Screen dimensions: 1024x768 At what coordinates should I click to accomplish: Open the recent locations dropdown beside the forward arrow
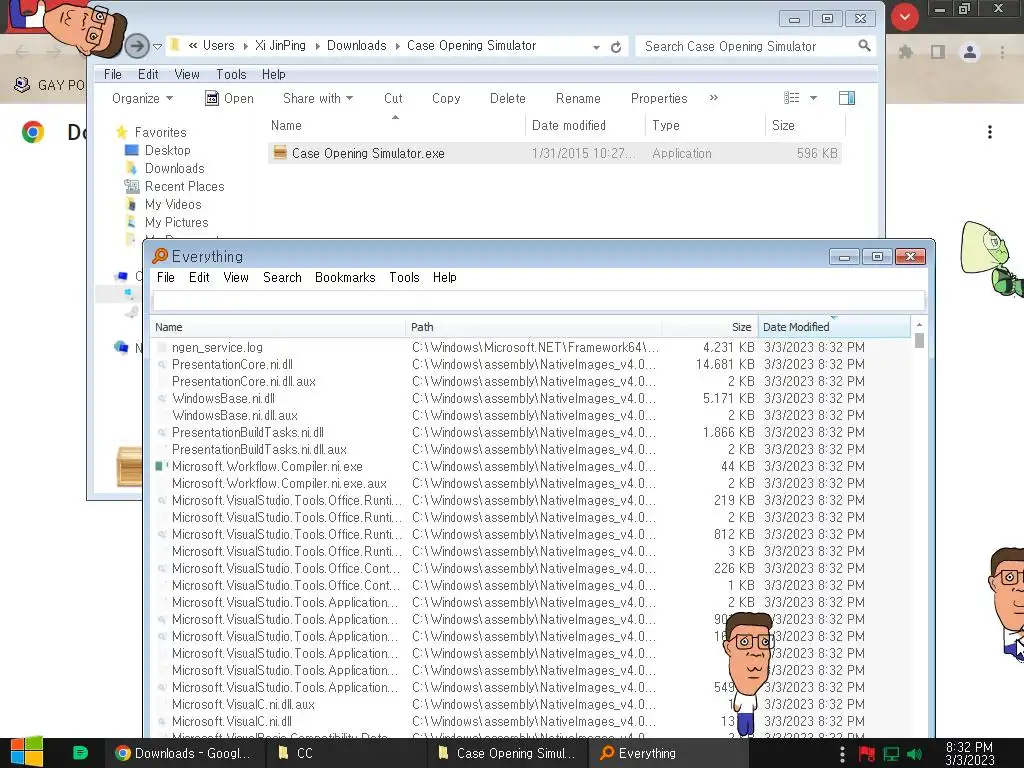click(x=157, y=46)
